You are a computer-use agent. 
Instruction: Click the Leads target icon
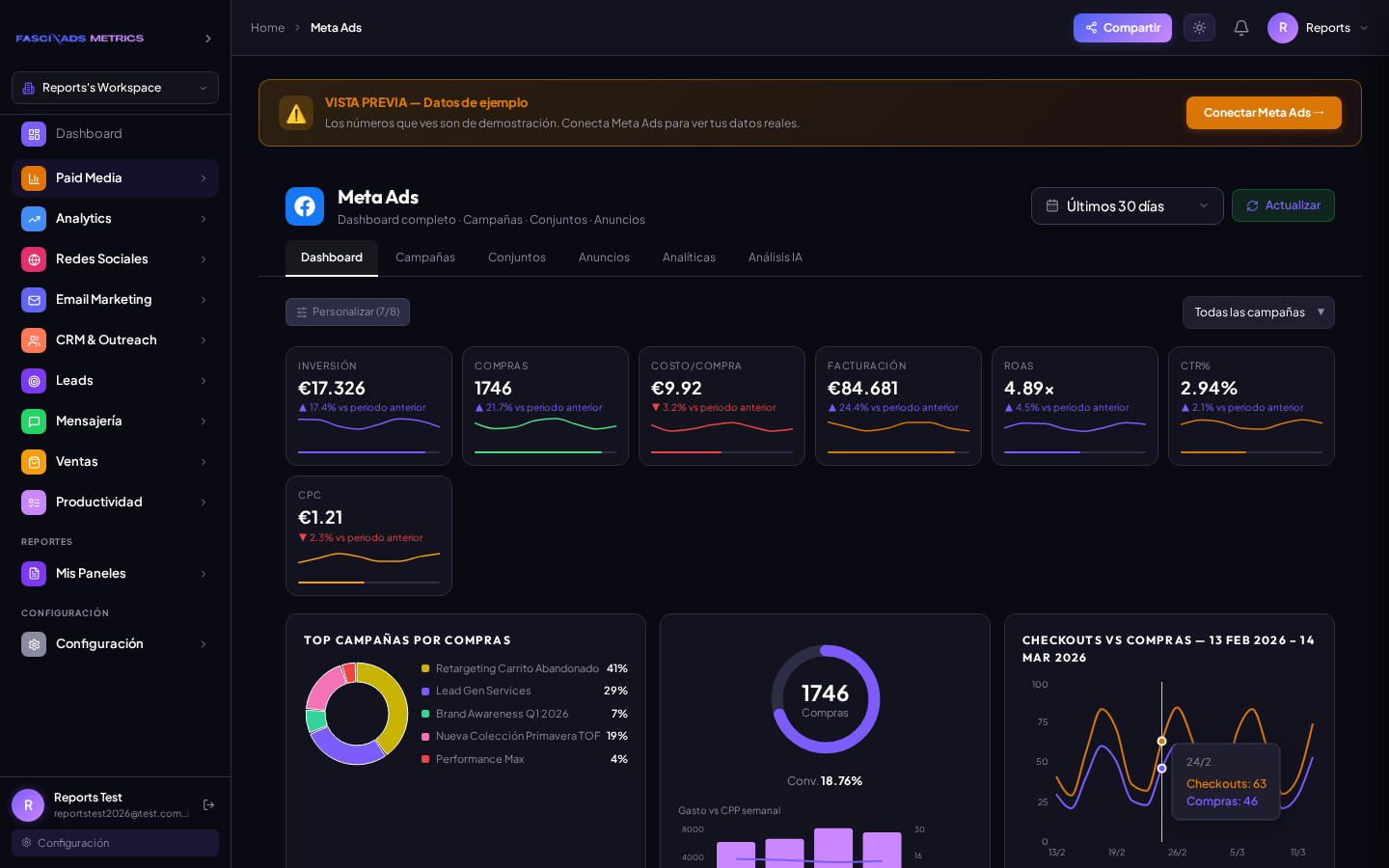[x=34, y=381]
